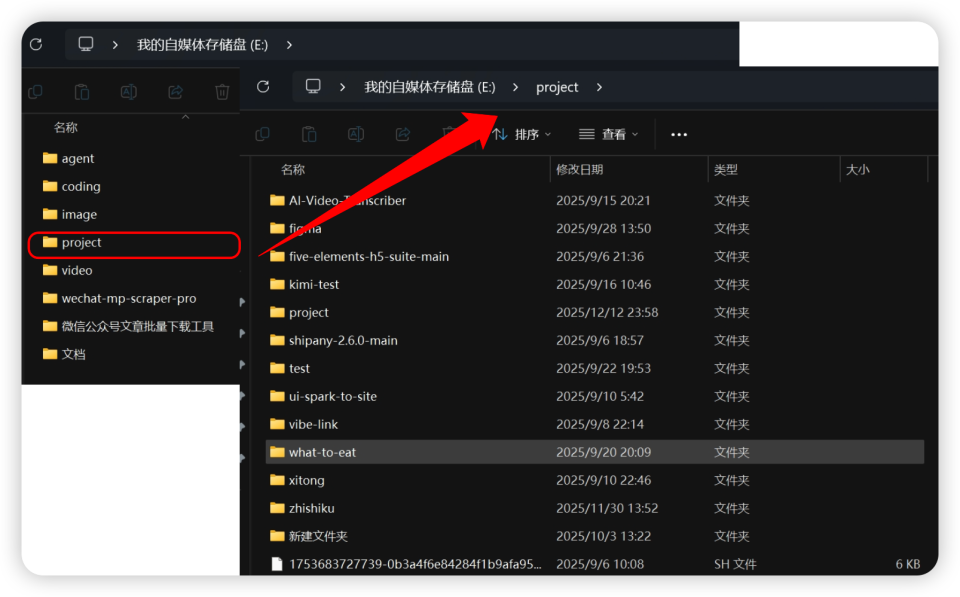Open the three-dot more options menu
Screen dimensions: 960x597
pyautogui.click(x=679, y=135)
